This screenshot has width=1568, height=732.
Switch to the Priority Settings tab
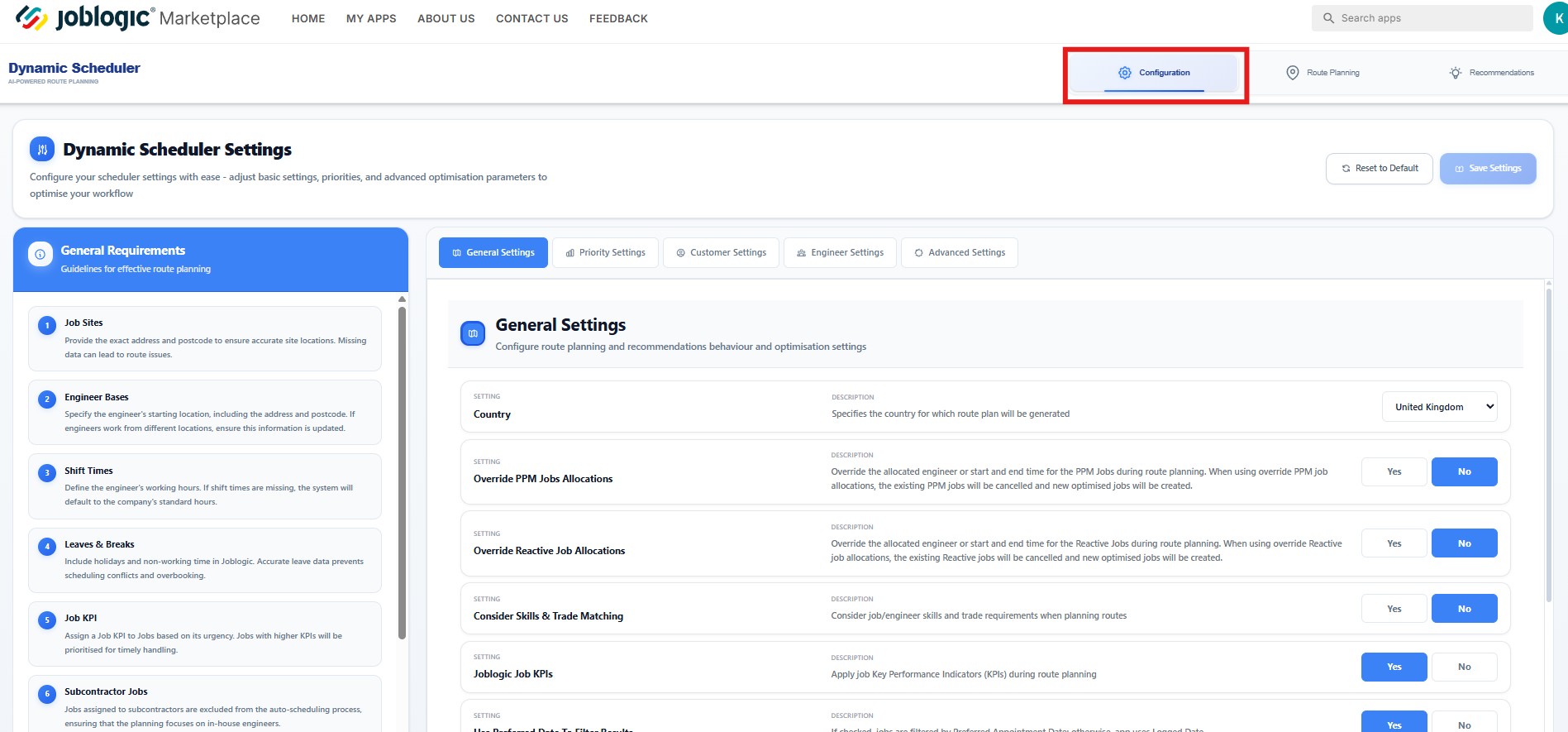[x=605, y=252]
